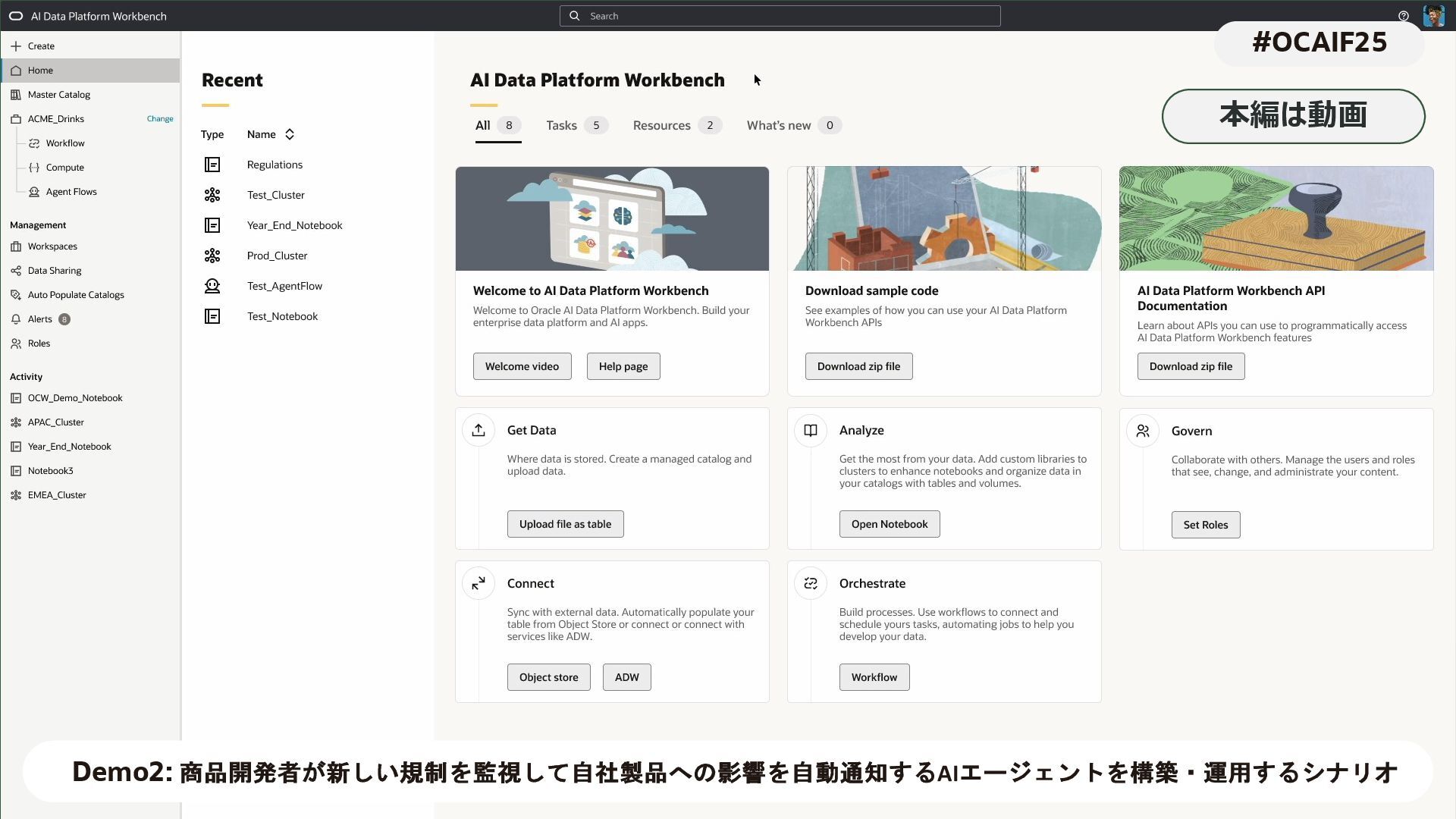1456x819 pixels.
Task: Click the Analyze book icon
Action: pyautogui.click(x=811, y=431)
